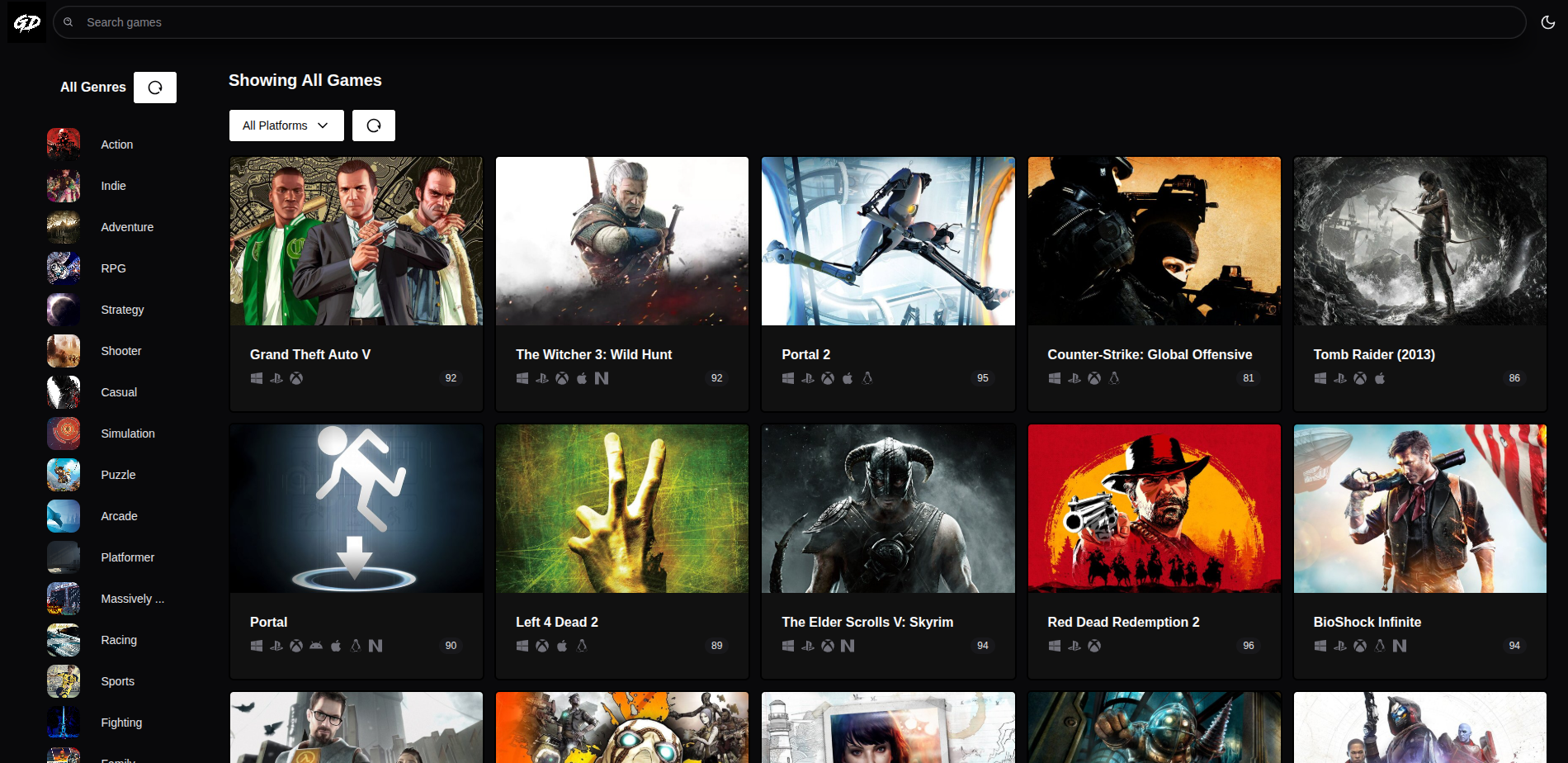Open The Witcher 3: Wild Hunt title link
The width and height of the screenshot is (1568, 763).
pos(593,354)
